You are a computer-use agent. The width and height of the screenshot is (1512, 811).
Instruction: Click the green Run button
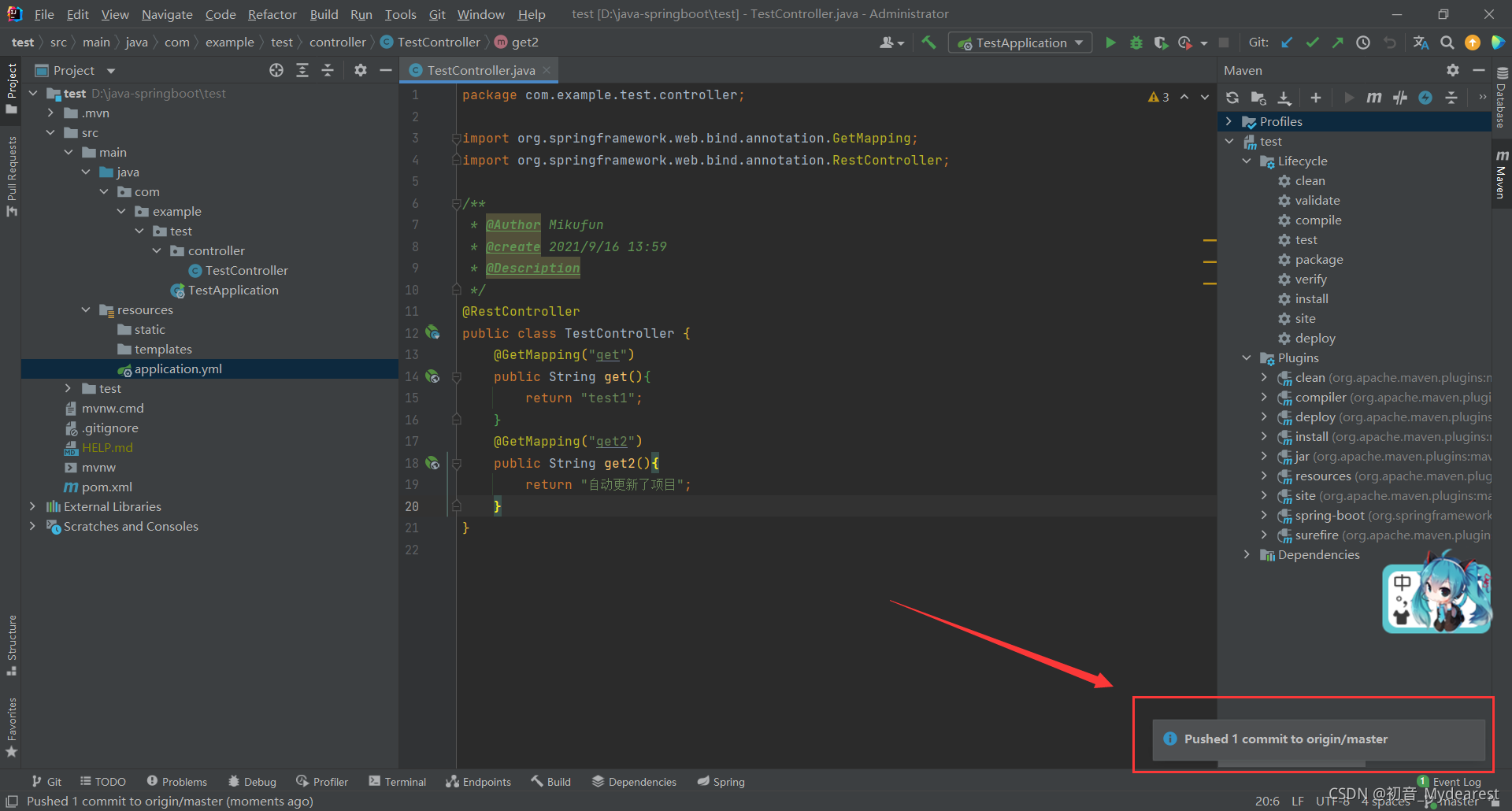click(x=1110, y=43)
